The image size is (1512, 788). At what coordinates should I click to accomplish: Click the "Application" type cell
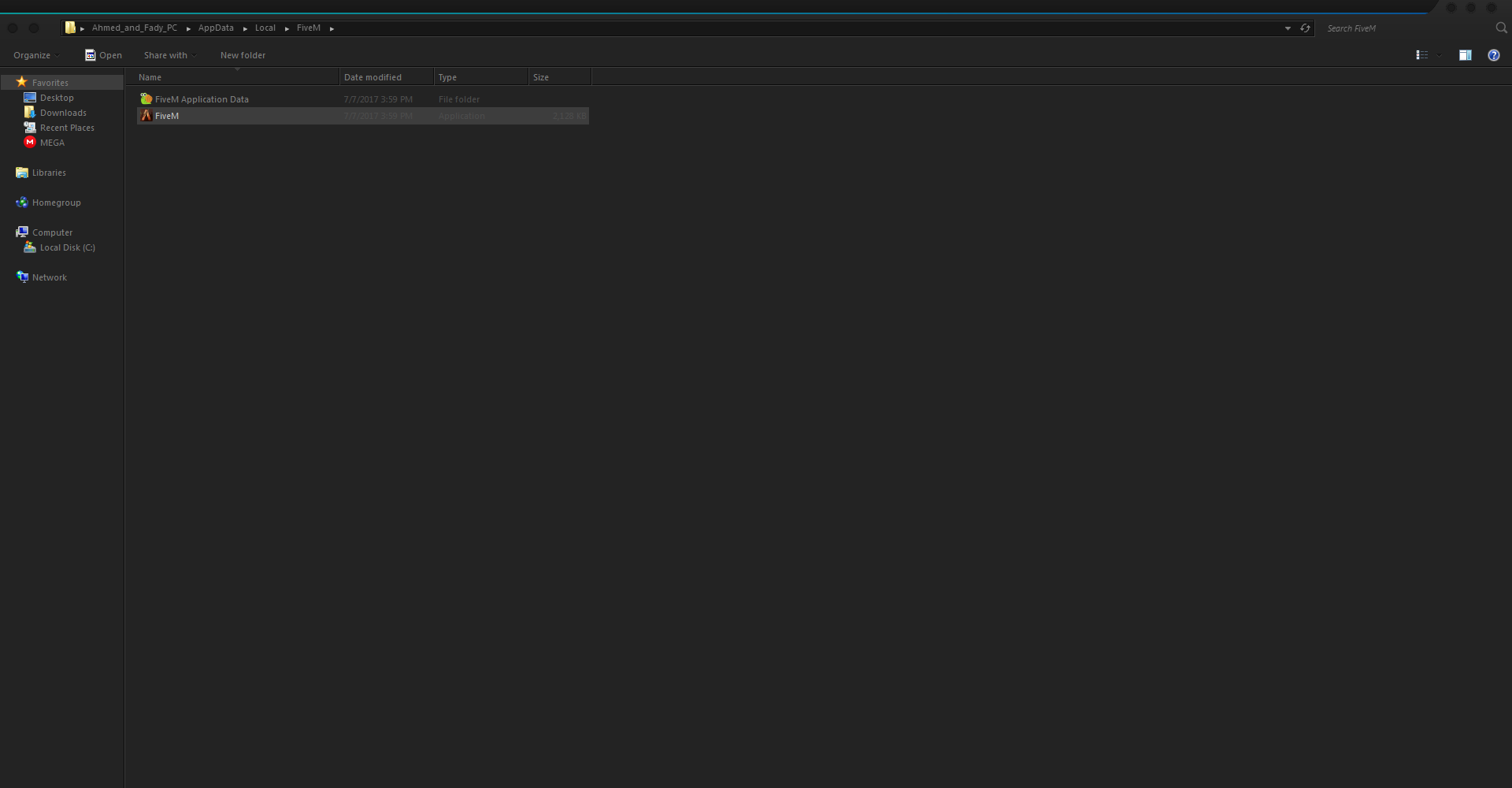(461, 116)
